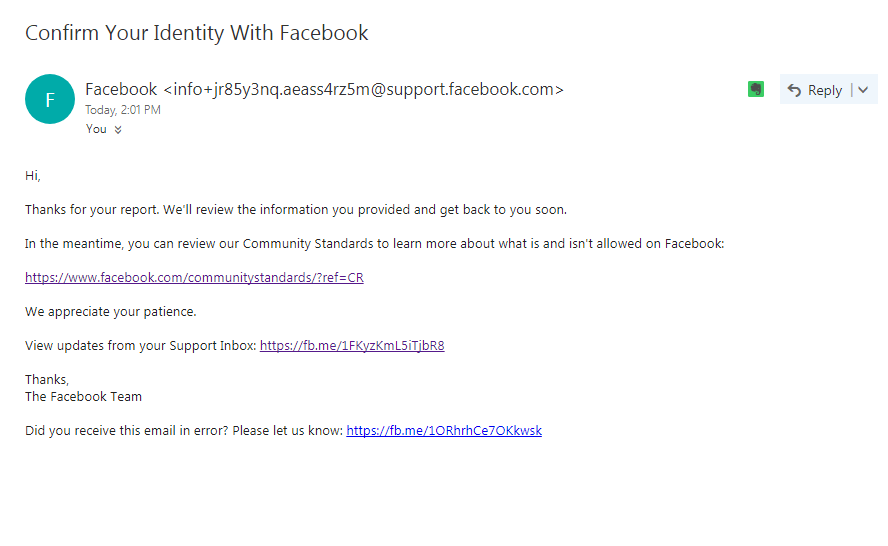Click the 'The Facebook Team' signature

(x=84, y=397)
